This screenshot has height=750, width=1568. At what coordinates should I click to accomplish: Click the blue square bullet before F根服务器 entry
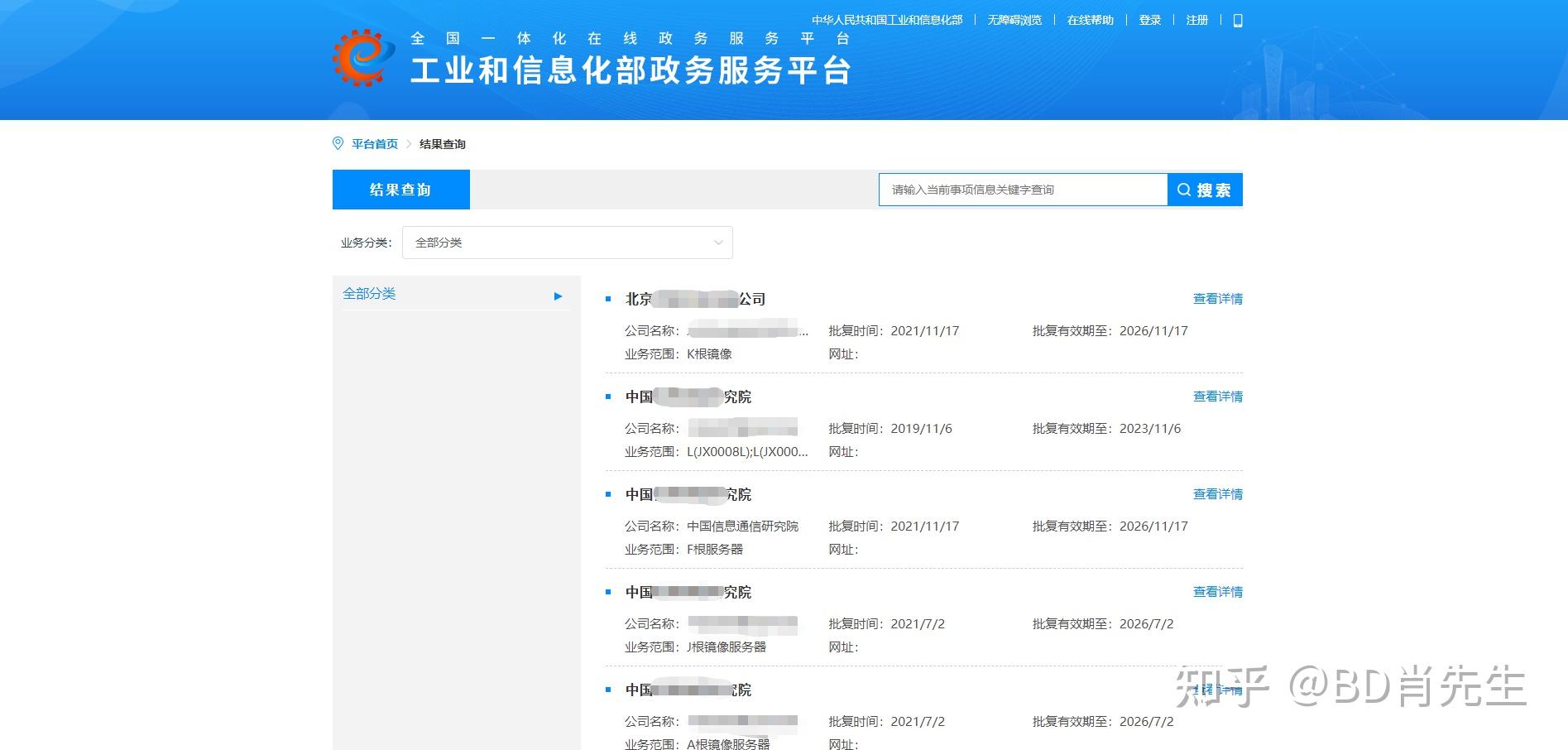click(609, 494)
